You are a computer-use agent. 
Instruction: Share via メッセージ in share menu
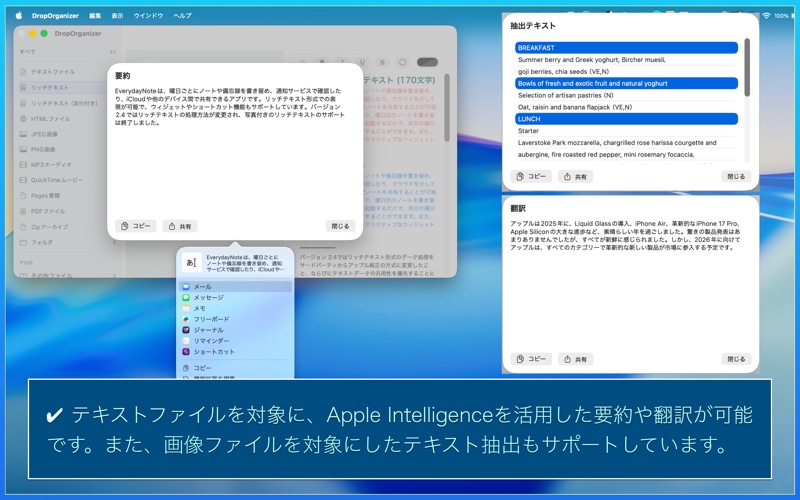[x=235, y=297]
